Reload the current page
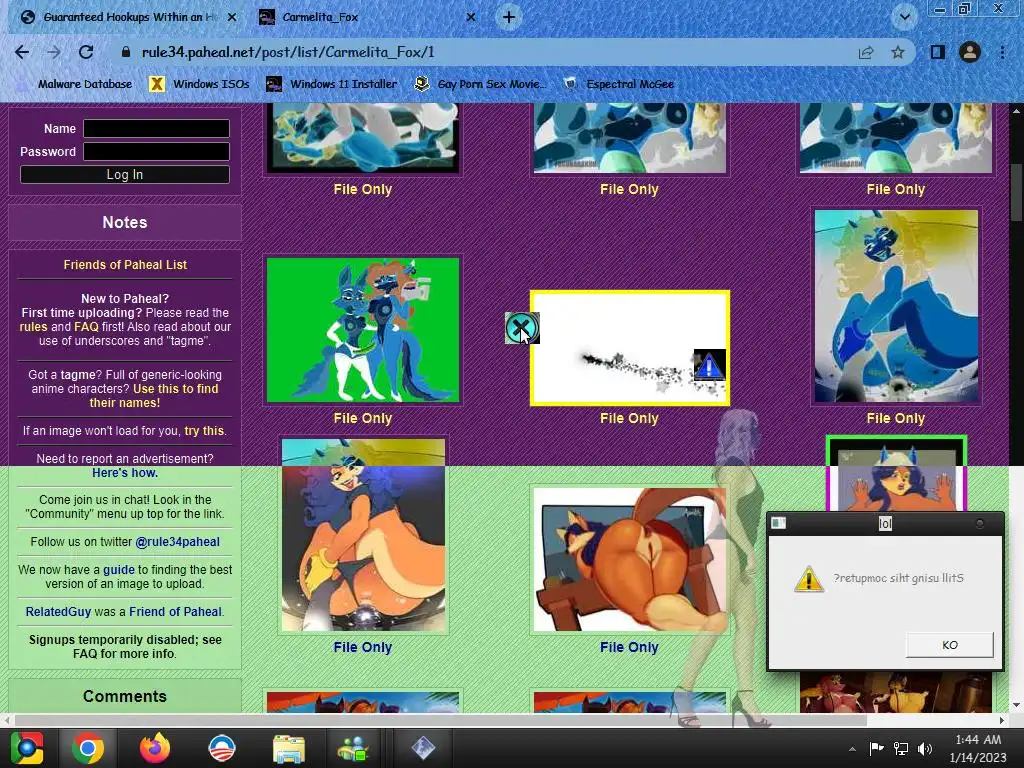This screenshot has height=768, width=1024. tap(86, 52)
